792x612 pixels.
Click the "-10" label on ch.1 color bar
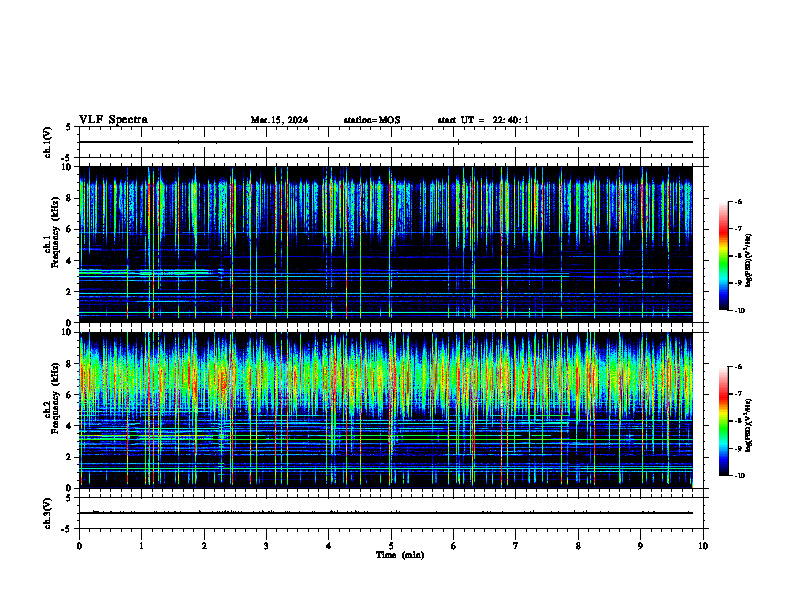[740, 311]
